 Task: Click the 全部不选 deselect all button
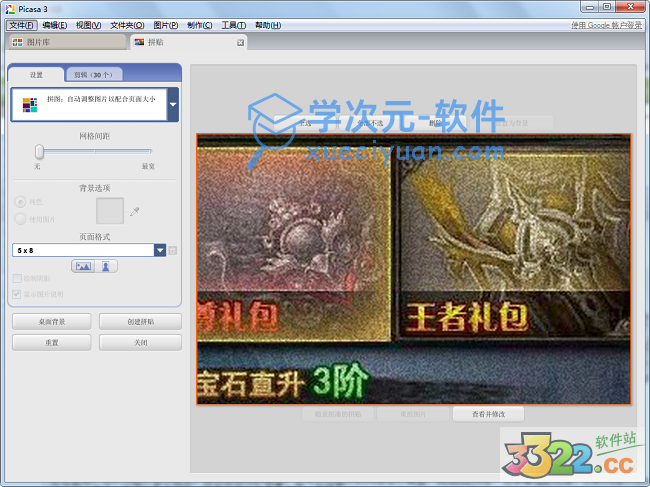click(x=370, y=123)
